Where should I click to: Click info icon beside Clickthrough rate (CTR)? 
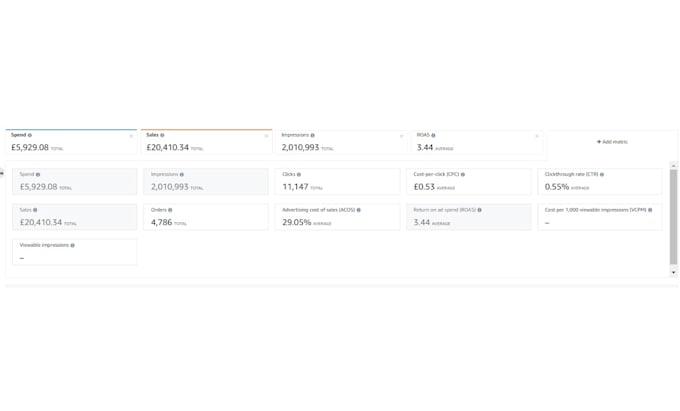tap(602, 174)
